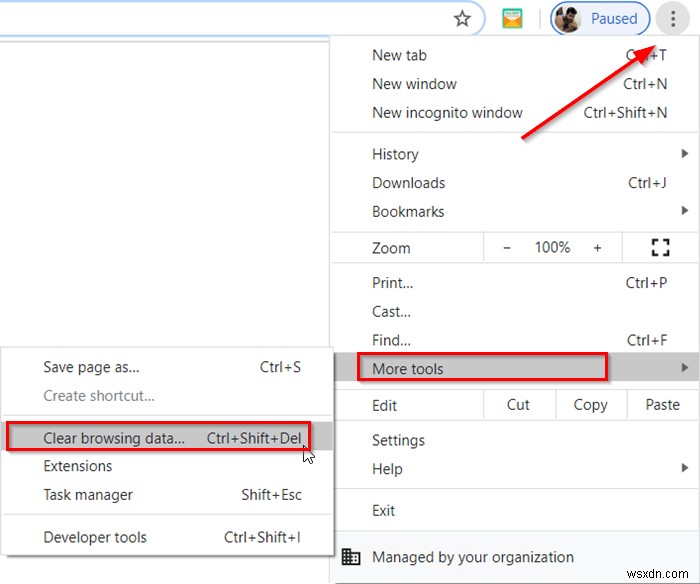Select Clear browsing data... in submenu
700x584 pixels.
[168, 437]
